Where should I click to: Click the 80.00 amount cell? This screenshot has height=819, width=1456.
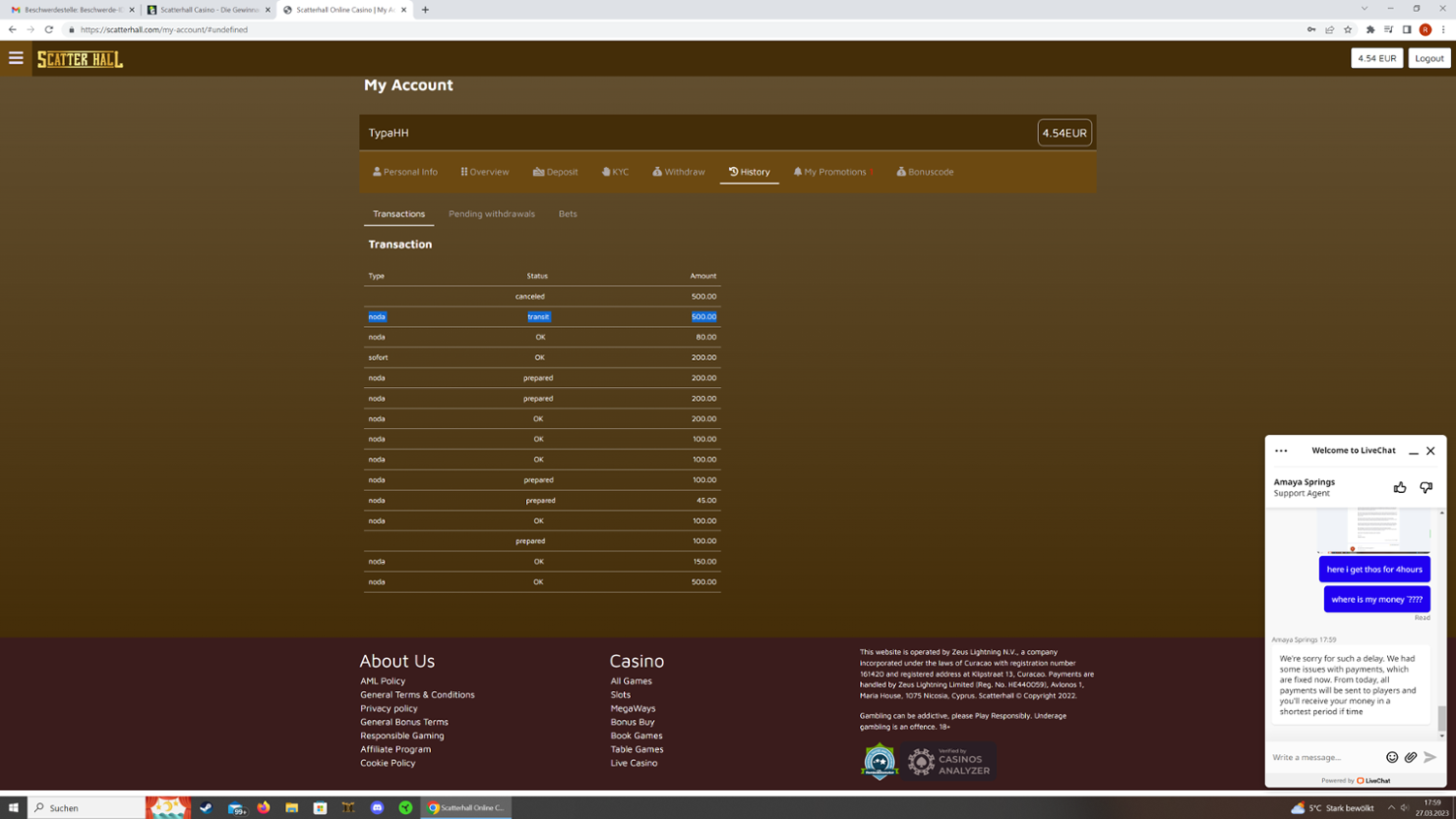click(707, 337)
